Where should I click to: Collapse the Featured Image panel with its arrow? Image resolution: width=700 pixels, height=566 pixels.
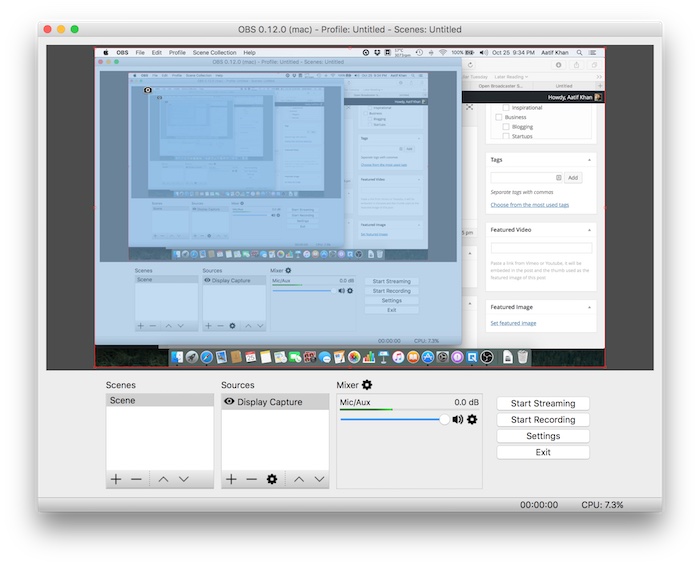pos(589,307)
